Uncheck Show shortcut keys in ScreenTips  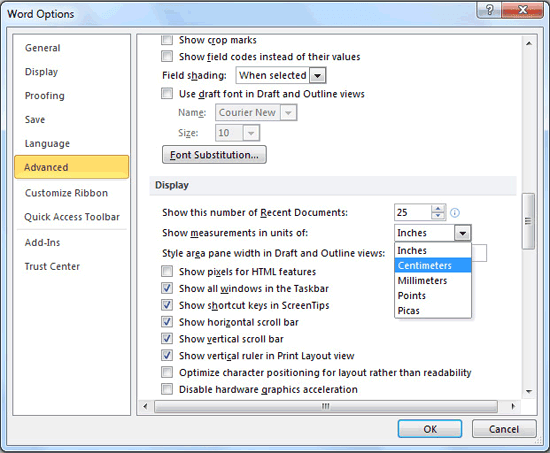pos(167,305)
